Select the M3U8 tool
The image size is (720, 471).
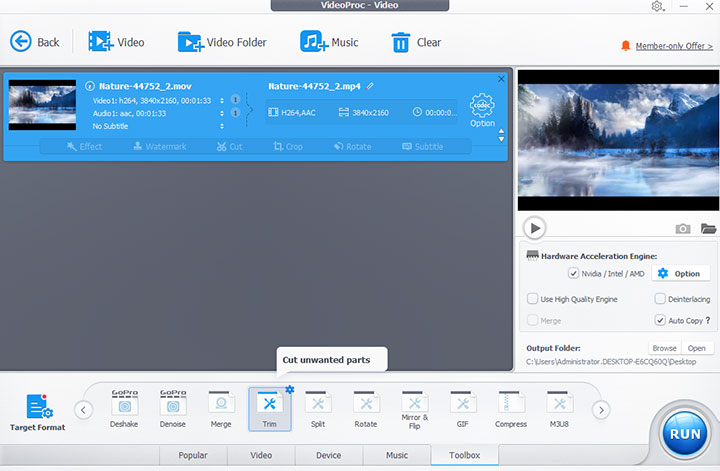[x=559, y=409]
